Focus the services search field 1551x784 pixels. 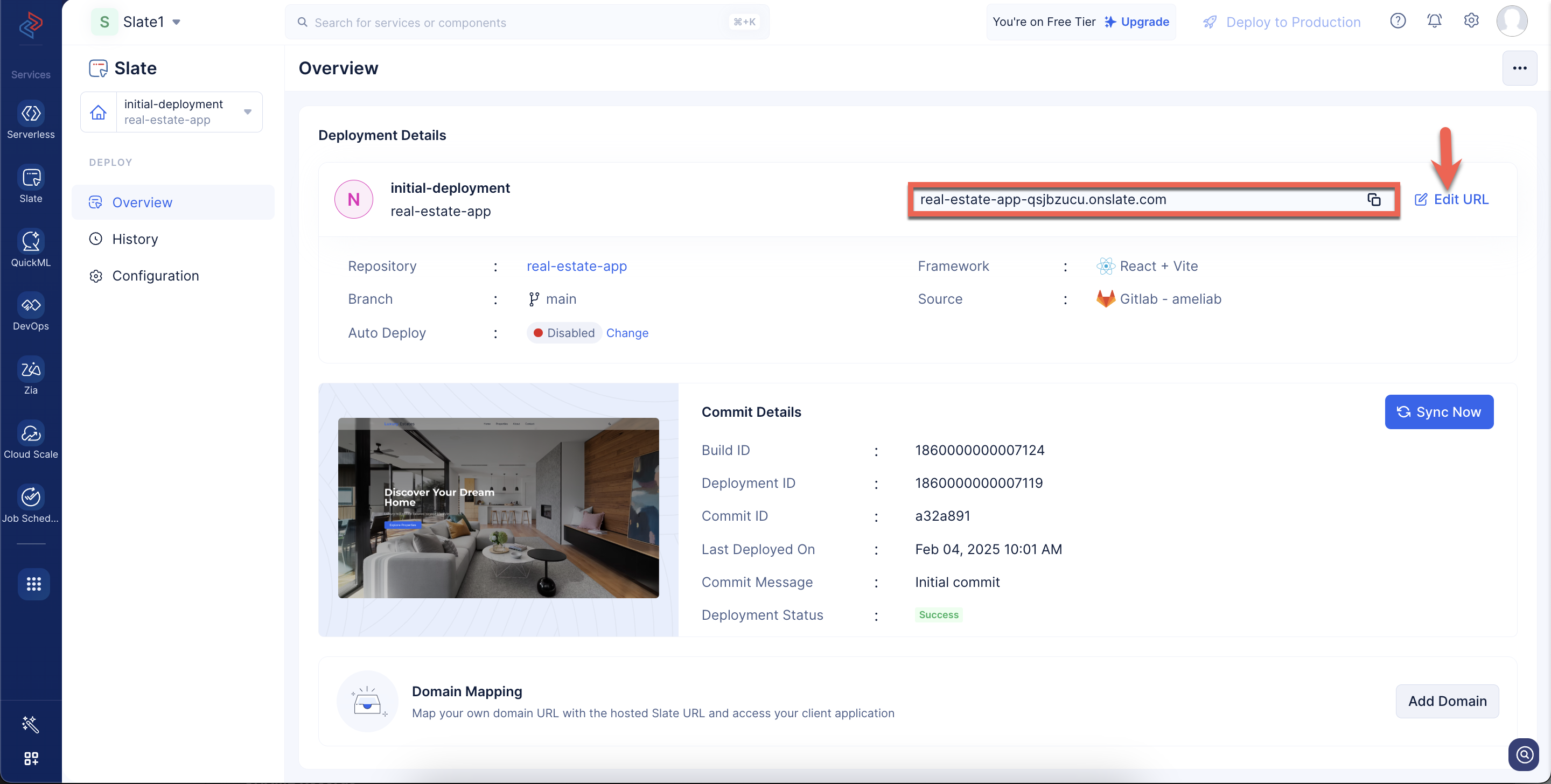click(x=527, y=22)
